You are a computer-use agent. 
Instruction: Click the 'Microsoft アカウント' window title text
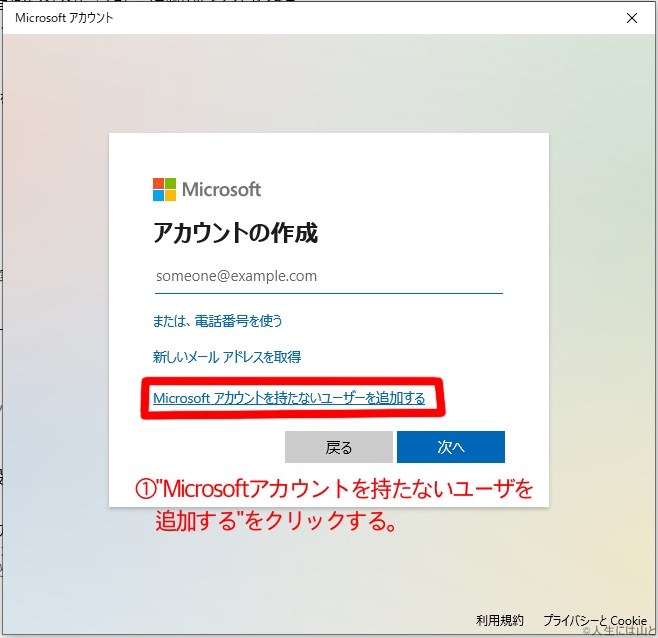[64, 18]
